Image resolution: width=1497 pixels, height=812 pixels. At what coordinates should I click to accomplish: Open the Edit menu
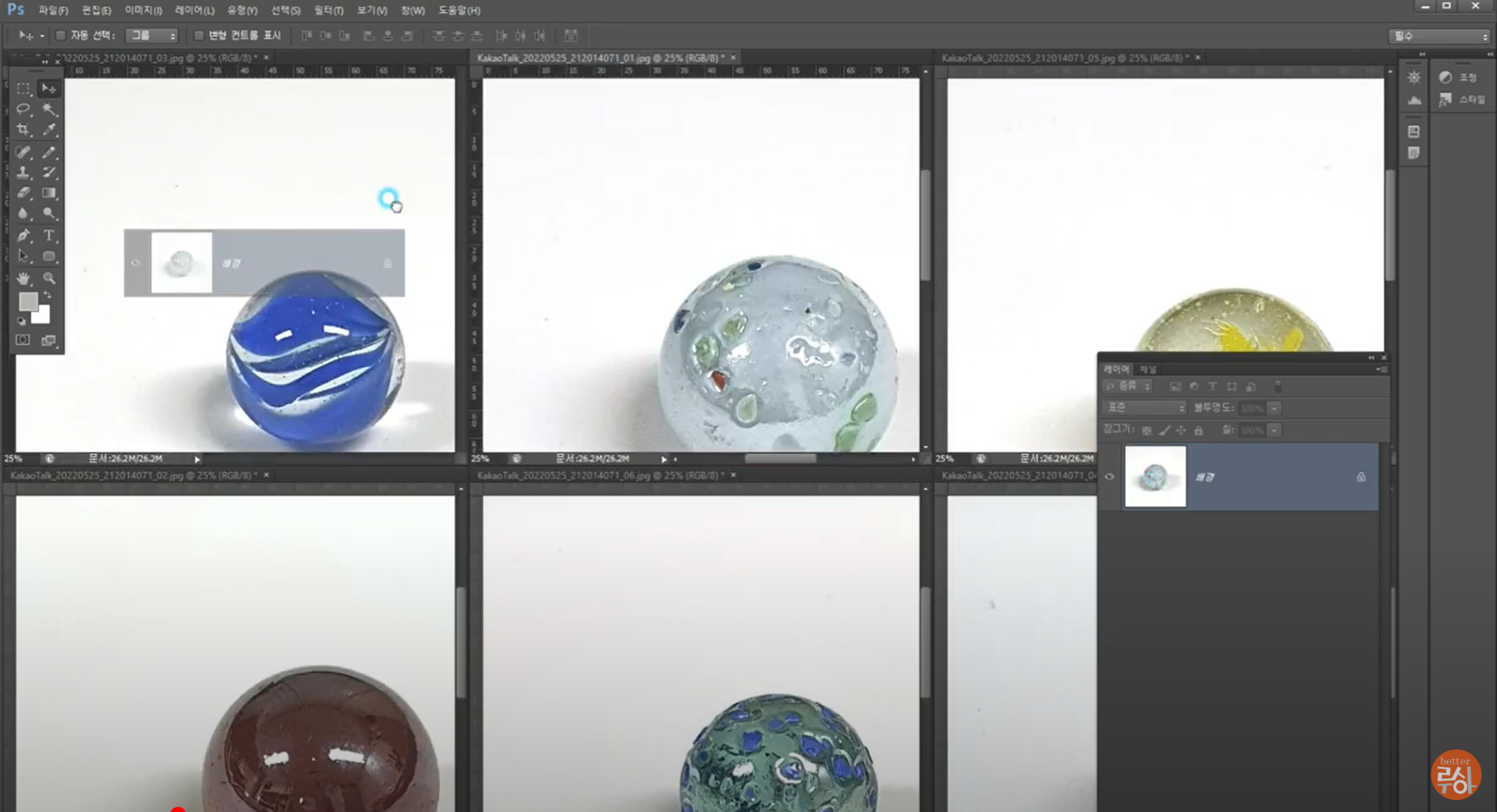[x=96, y=10]
